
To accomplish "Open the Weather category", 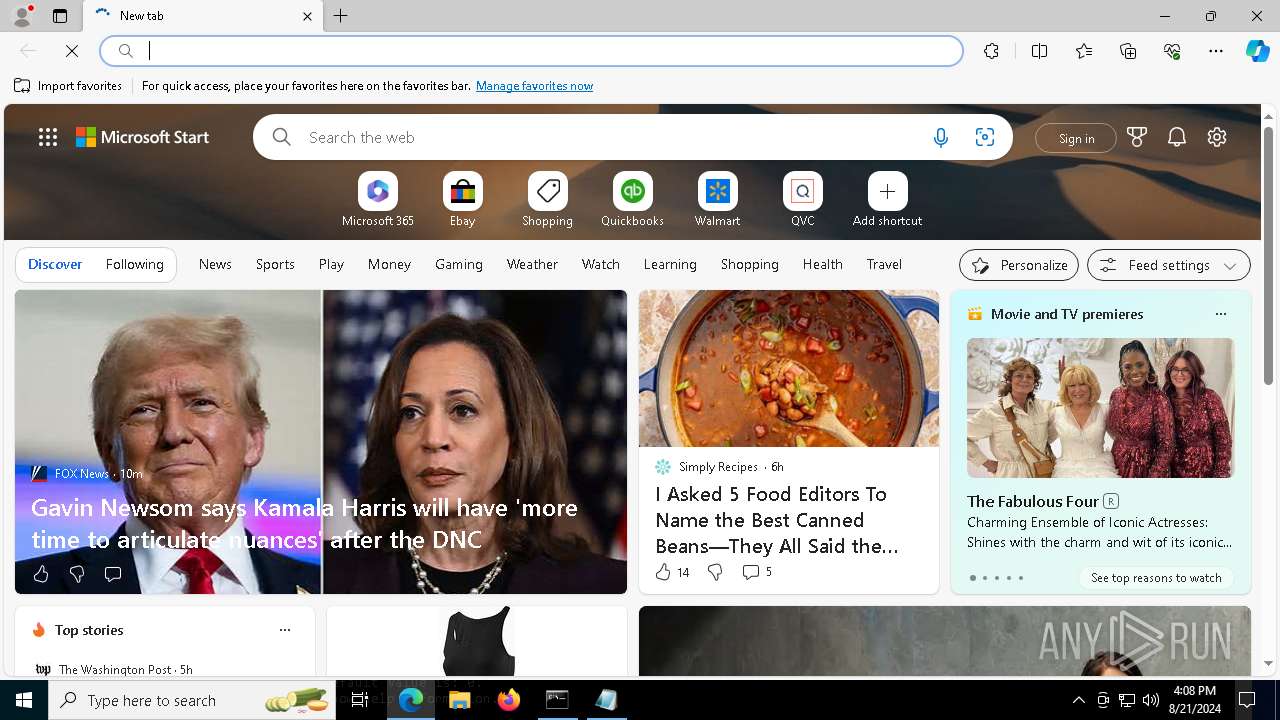I will pyautogui.click(x=532, y=264).
